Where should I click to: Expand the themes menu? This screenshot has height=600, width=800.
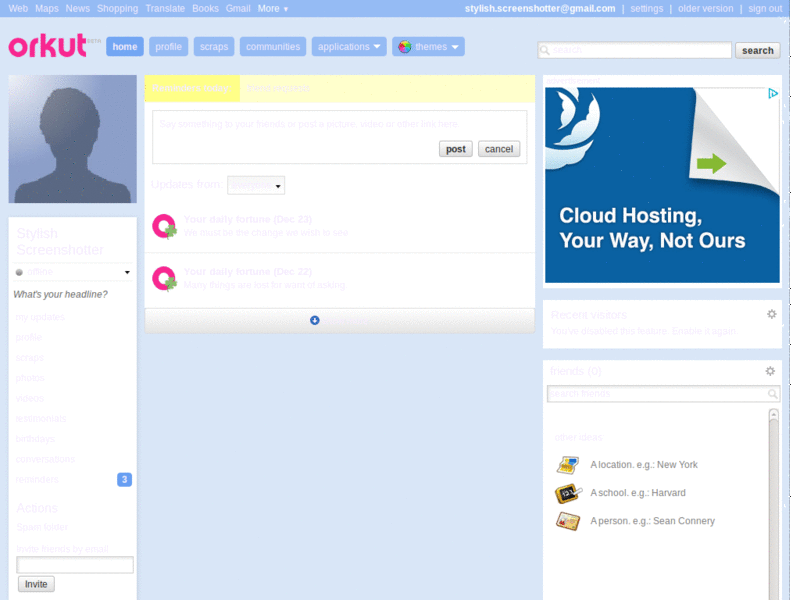coord(428,46)
